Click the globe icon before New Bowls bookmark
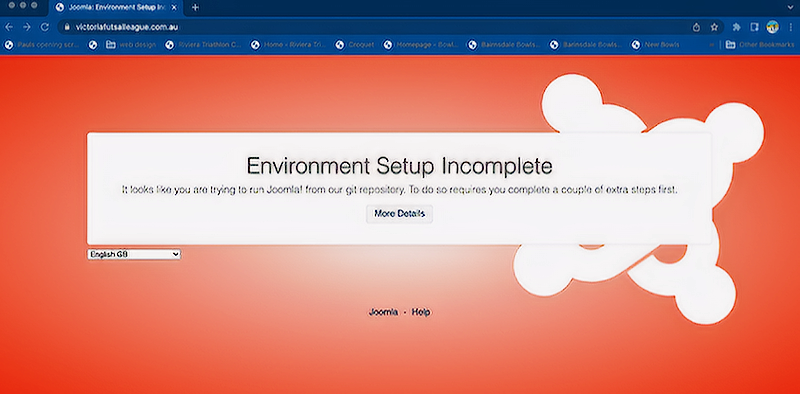The image size is (800, 394). click(636, 45)
